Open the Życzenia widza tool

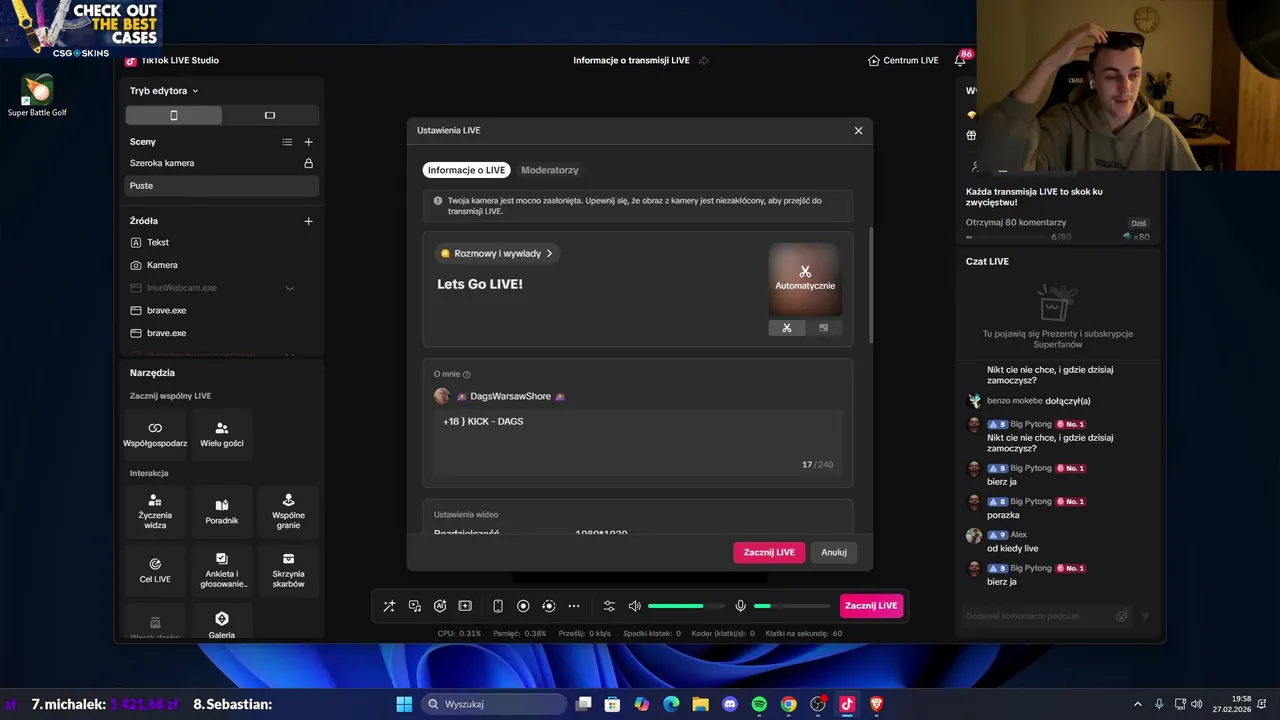[x=155, y=511]
